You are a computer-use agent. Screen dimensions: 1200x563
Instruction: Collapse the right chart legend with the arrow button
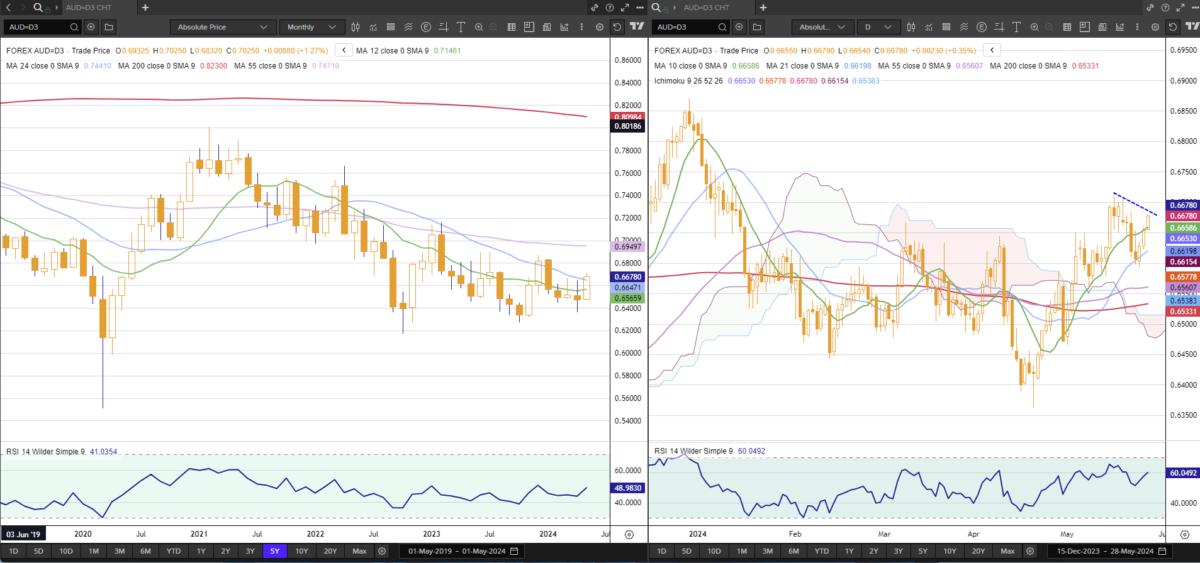[x=992, y=49]
